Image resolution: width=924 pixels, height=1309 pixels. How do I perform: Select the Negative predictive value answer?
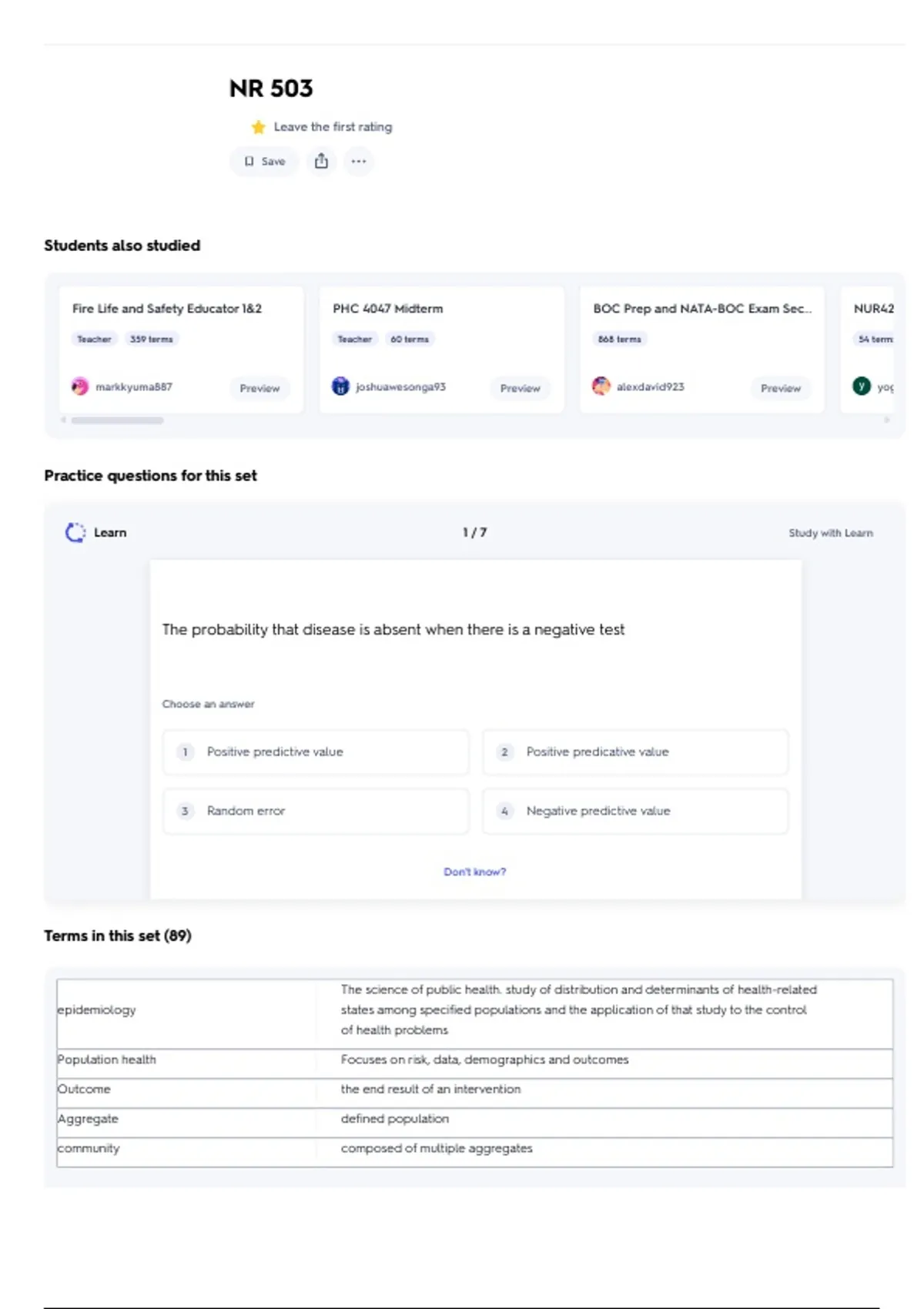(x=635, y=811)
